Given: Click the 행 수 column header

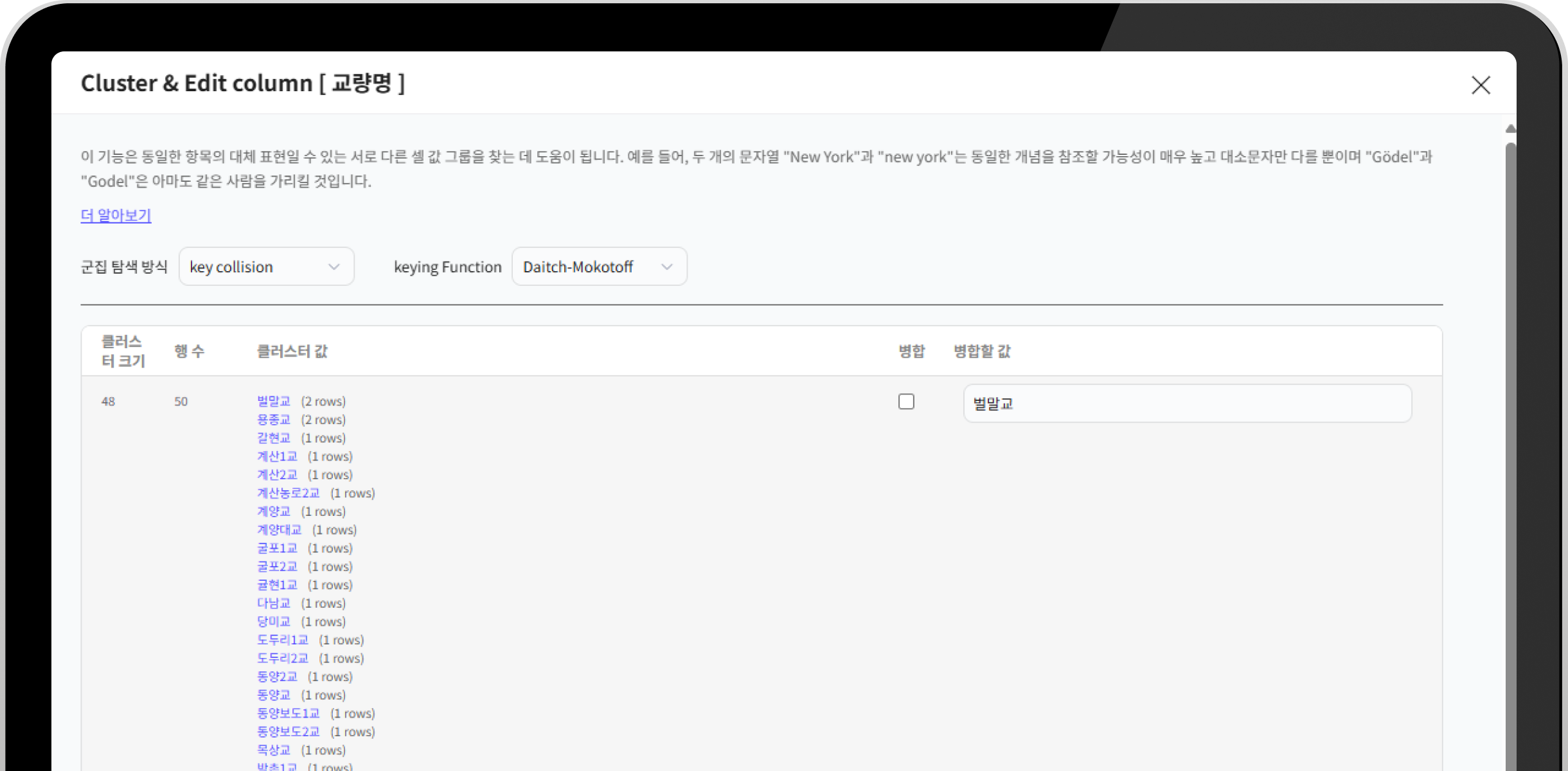Looking at the screenshot, I should pyautogui.click(x=189, y=351).
